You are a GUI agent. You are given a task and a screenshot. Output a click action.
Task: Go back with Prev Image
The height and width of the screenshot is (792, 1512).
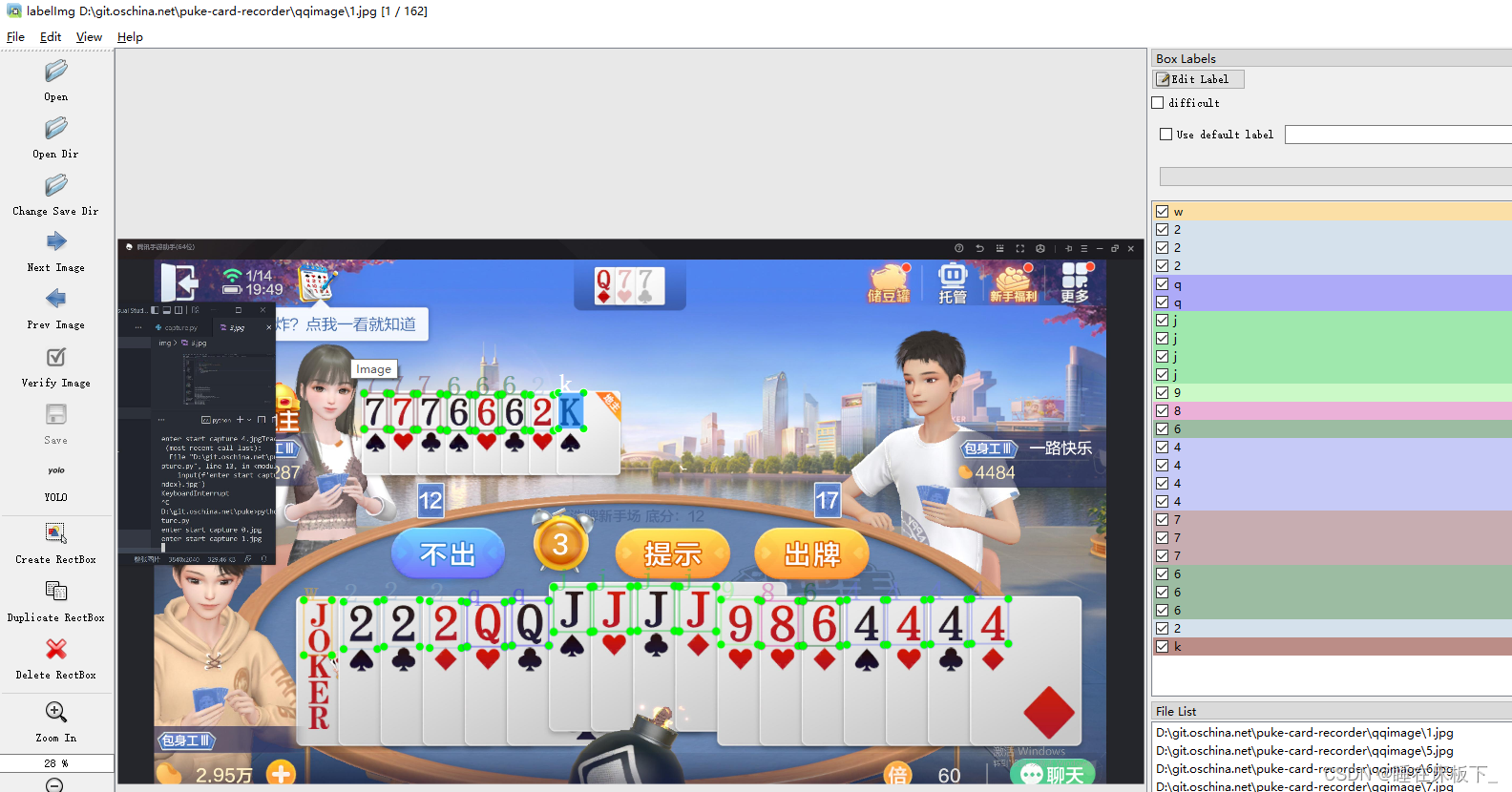coord(56,299)
